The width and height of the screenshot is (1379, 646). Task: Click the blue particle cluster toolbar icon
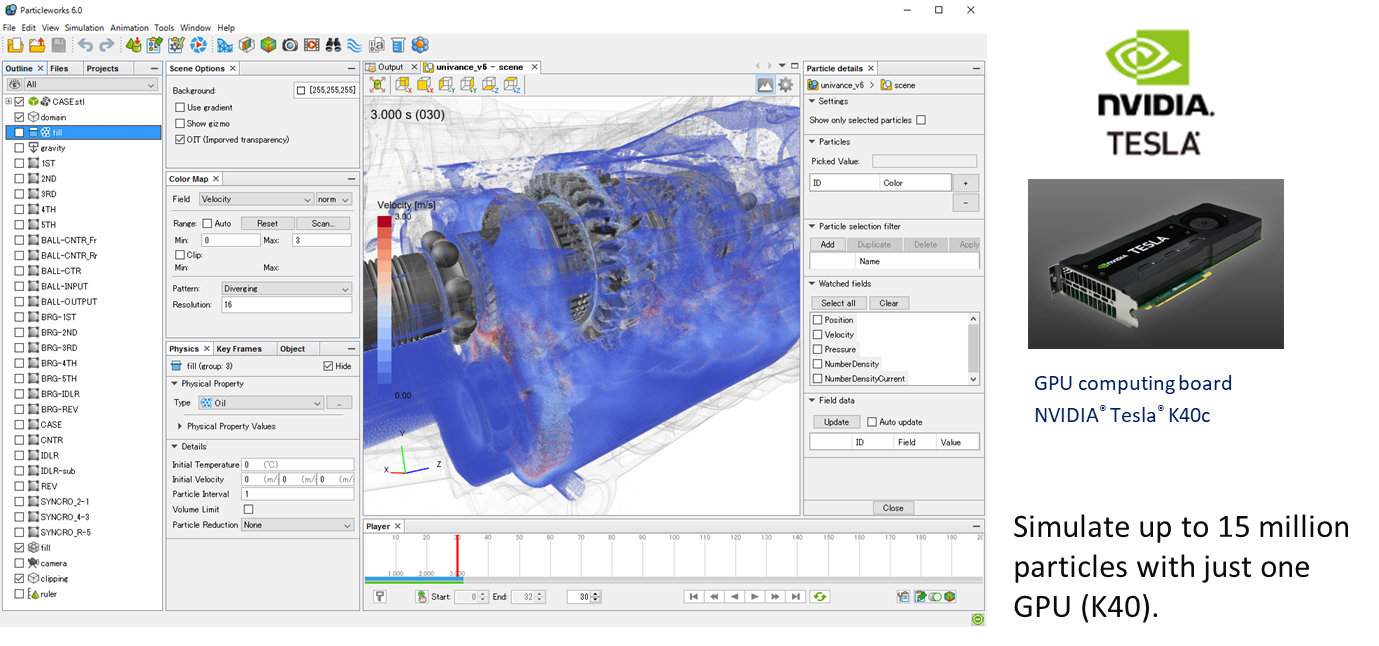click(x=420, y=45)
